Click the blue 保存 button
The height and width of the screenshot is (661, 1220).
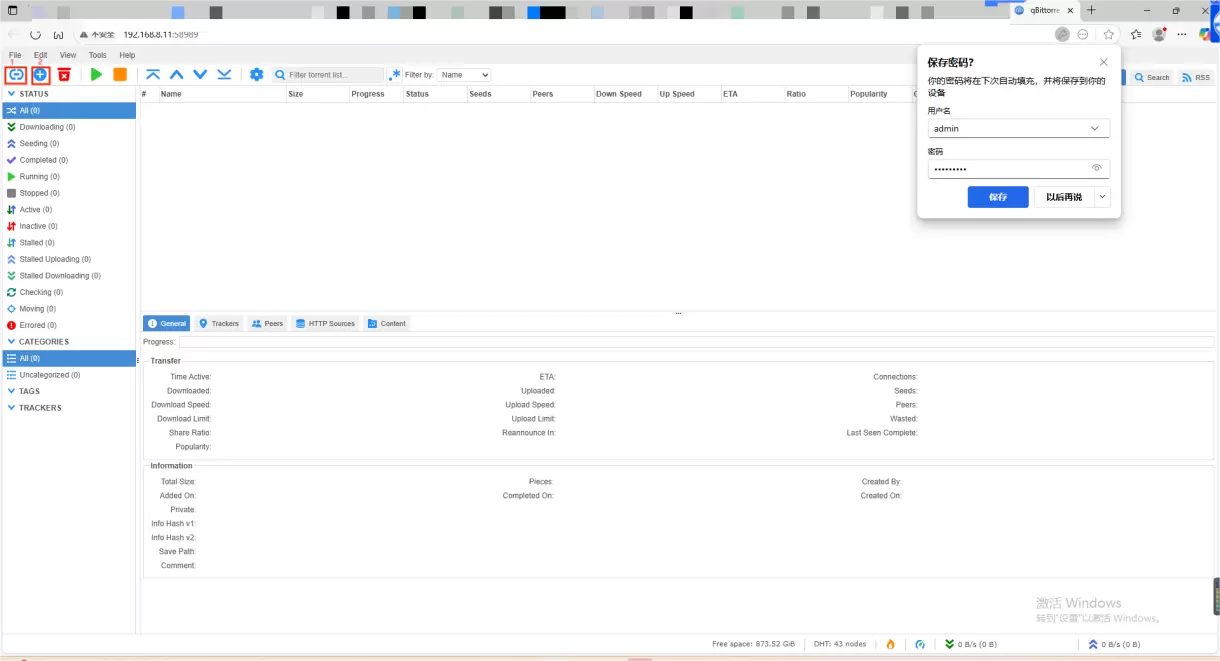[997, 197]
